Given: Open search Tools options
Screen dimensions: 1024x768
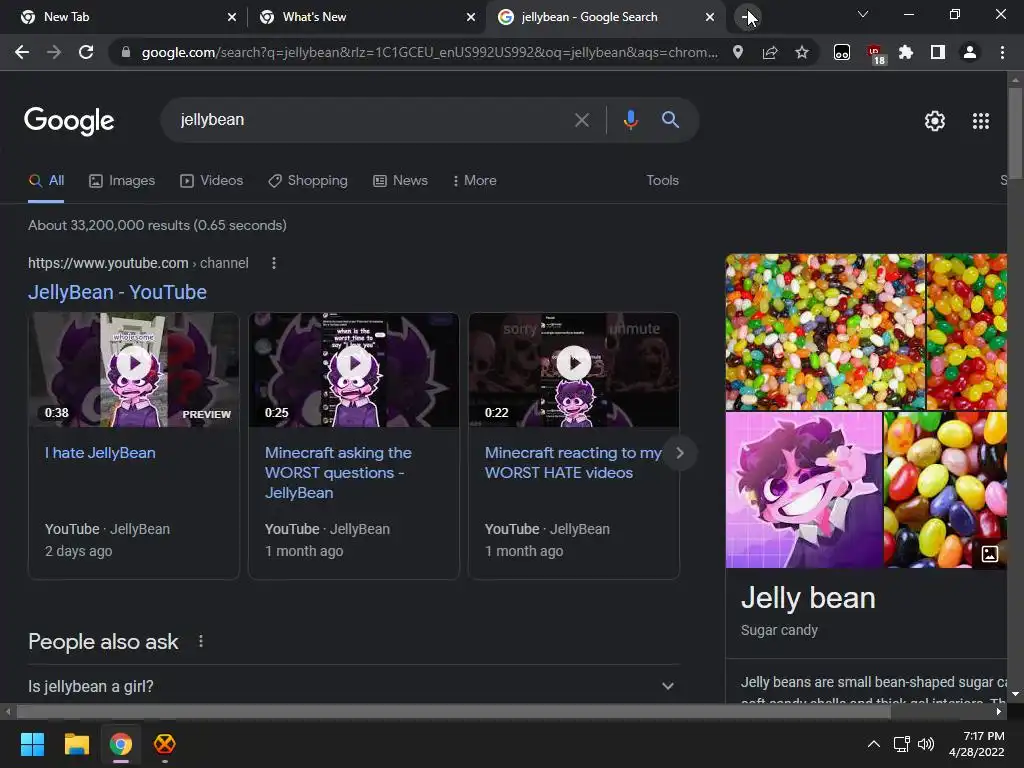Looking at the screenshot, I should coord(662,180).
